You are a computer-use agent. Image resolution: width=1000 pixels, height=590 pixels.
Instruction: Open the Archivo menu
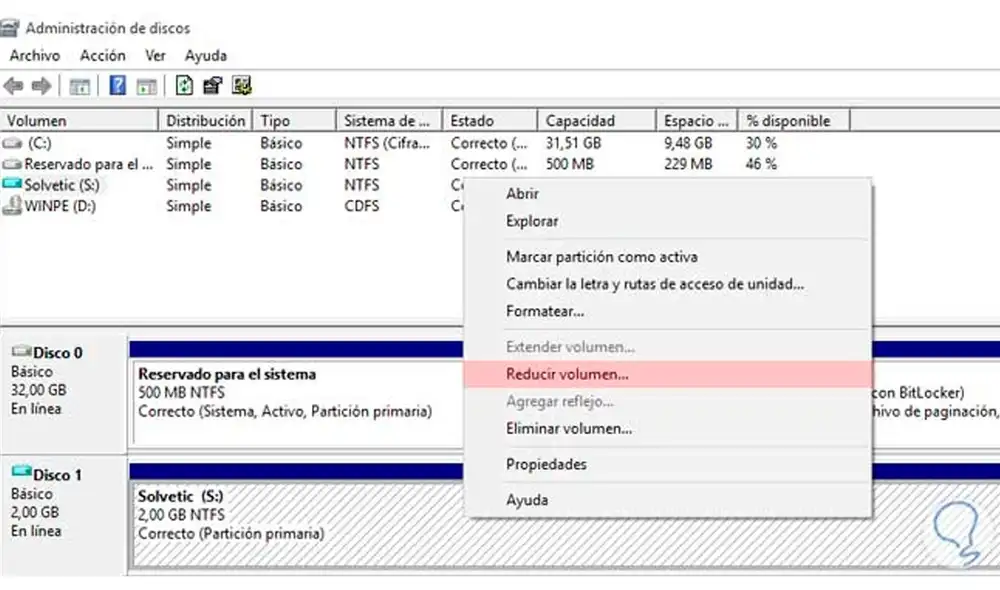(x=34, y=55)
